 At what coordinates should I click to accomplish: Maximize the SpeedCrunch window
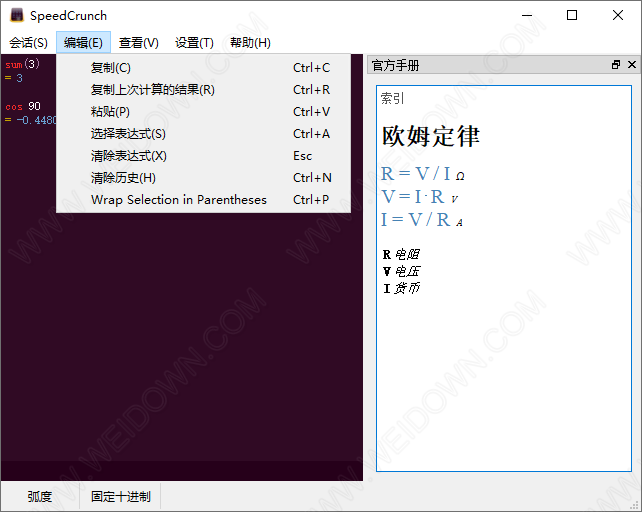(x=572, y=16)
